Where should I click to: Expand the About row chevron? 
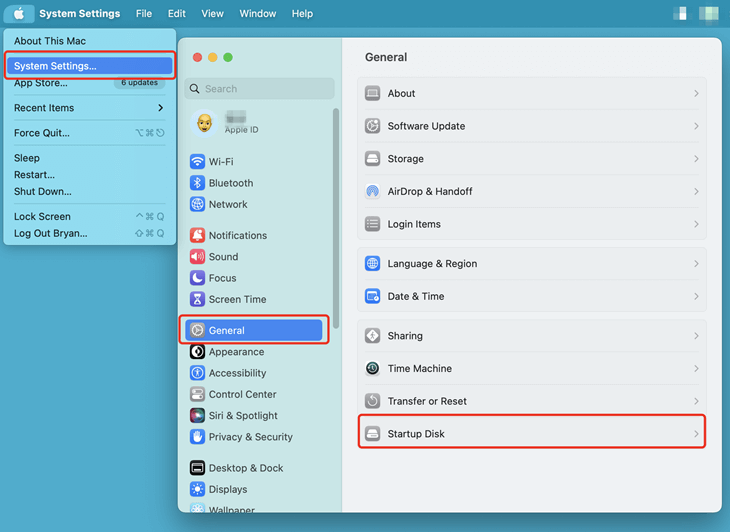click(696, 94)
